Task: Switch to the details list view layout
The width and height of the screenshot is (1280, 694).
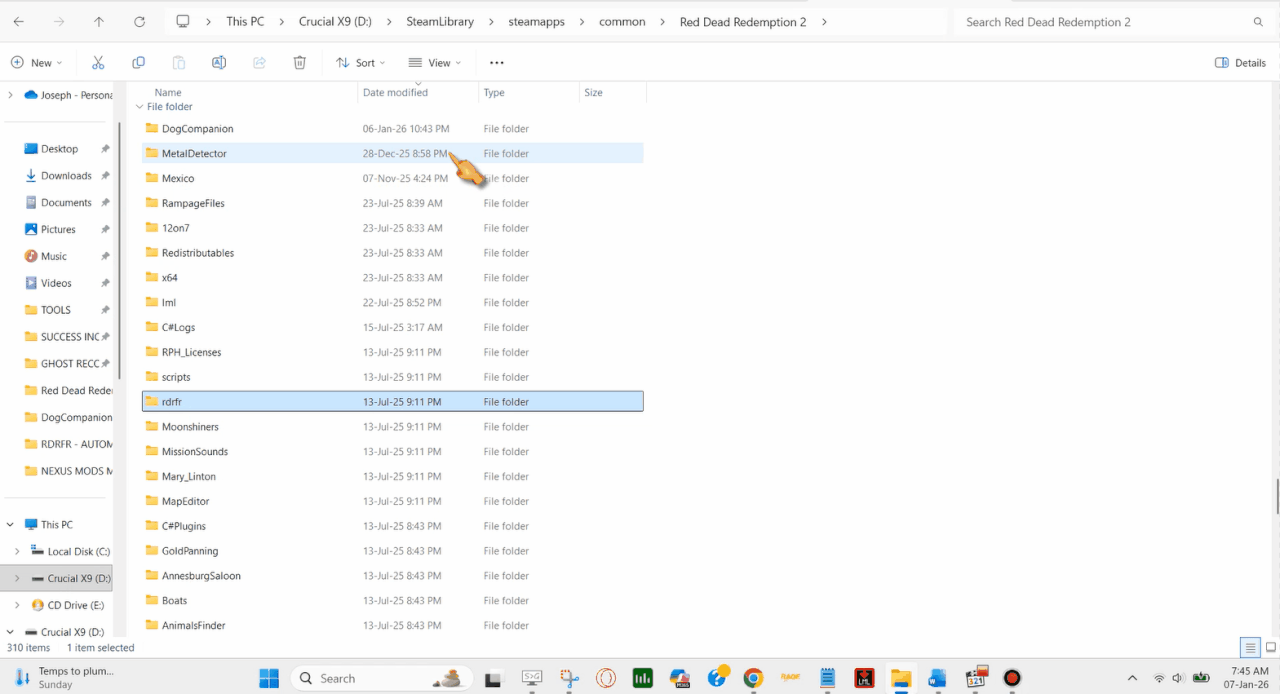Action: click(x=1250, y=647)
